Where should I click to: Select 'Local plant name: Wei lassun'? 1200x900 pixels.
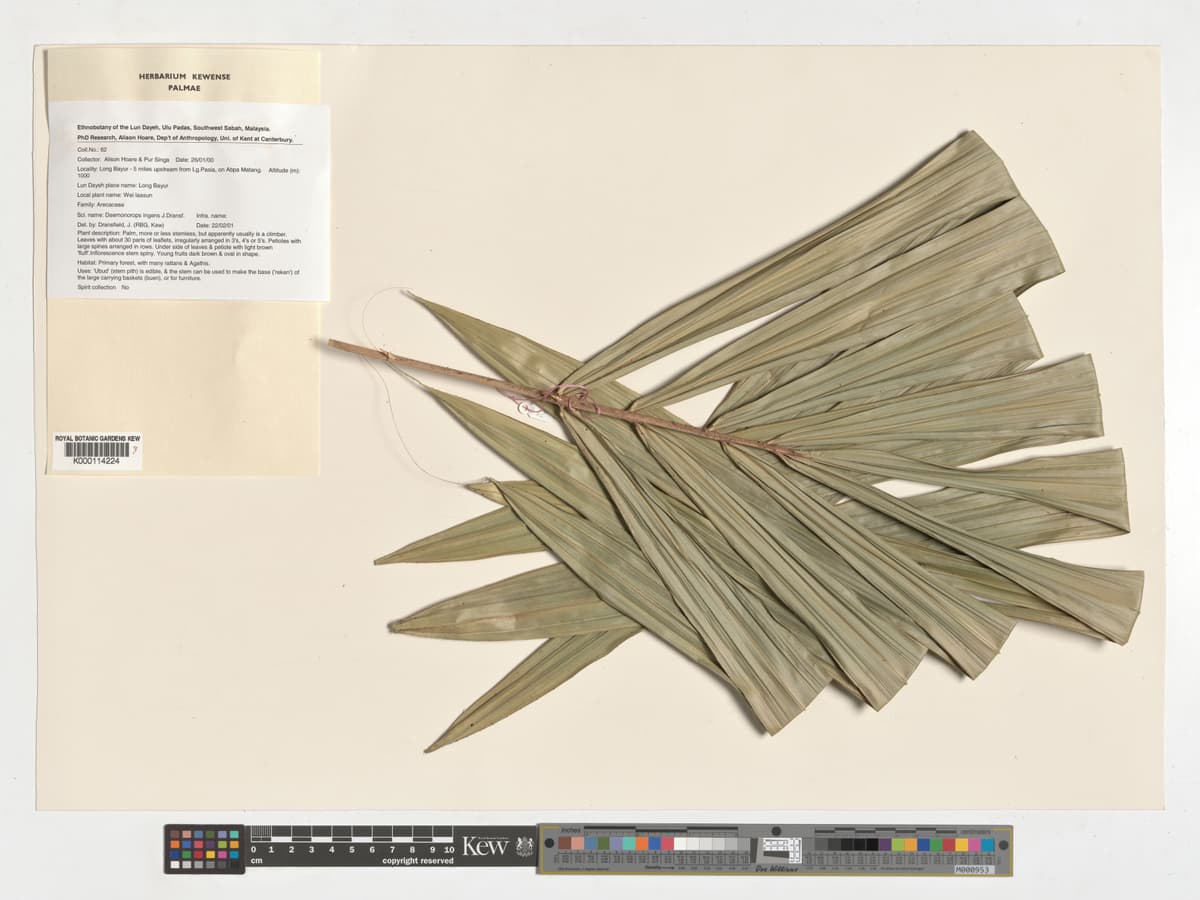click(114, 195)
